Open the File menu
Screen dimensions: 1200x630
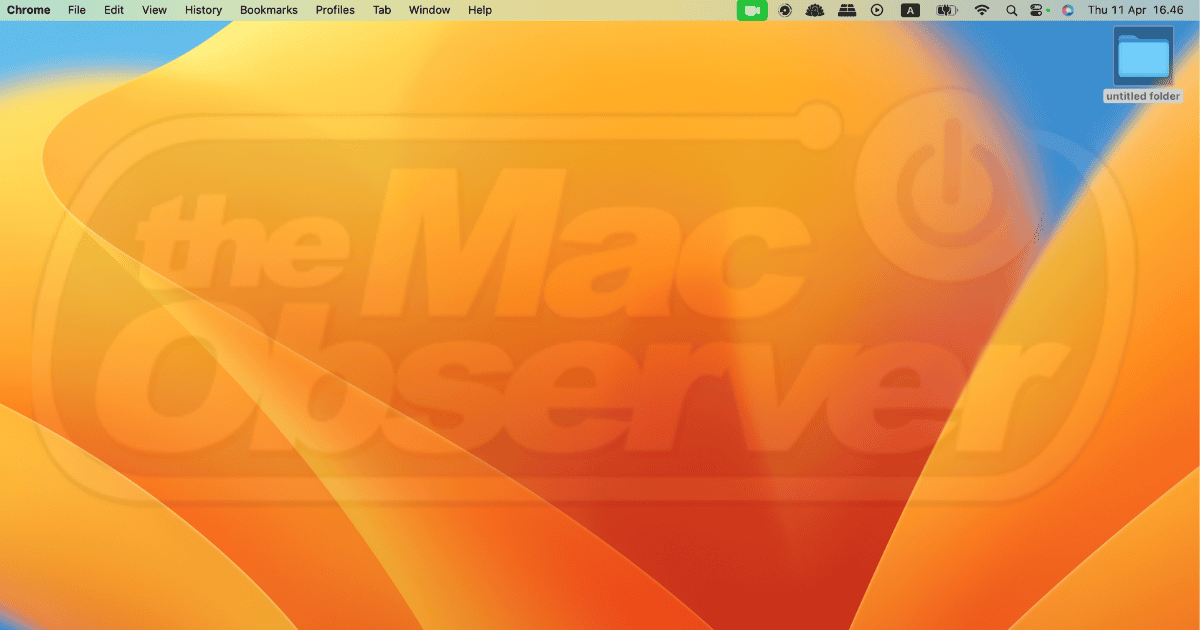77,10
